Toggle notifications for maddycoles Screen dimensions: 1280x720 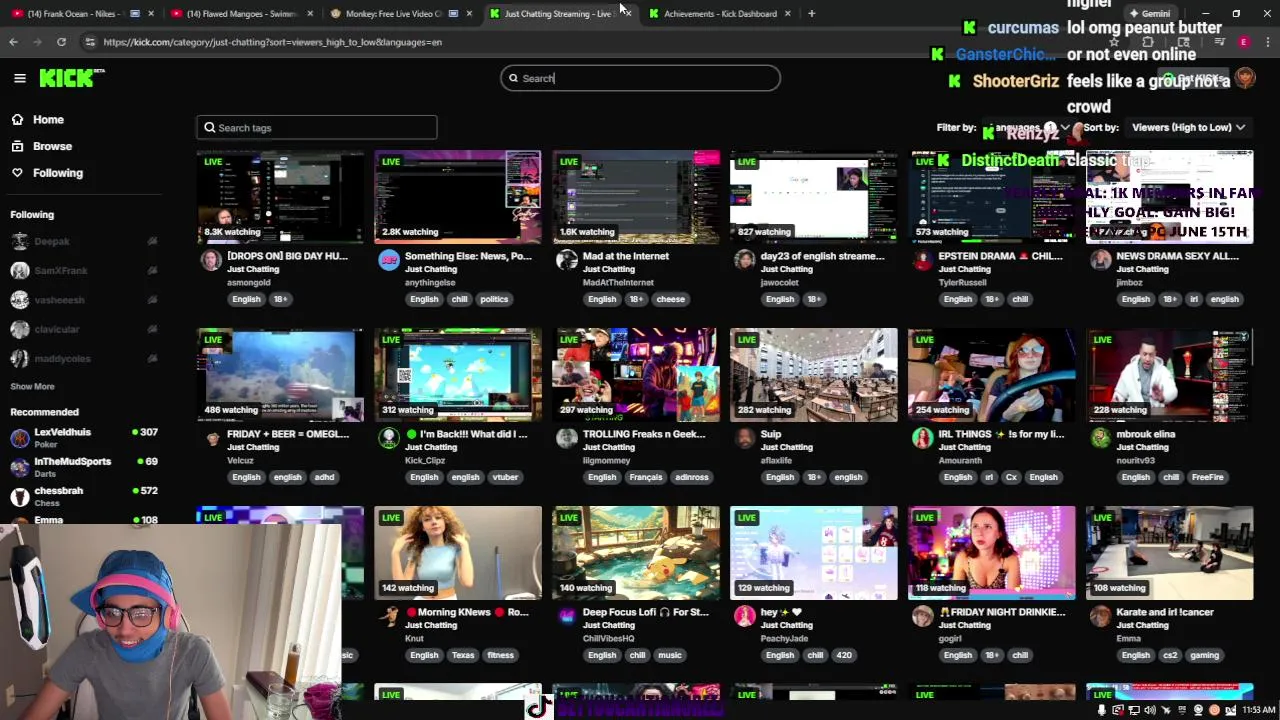coord(152,358)
